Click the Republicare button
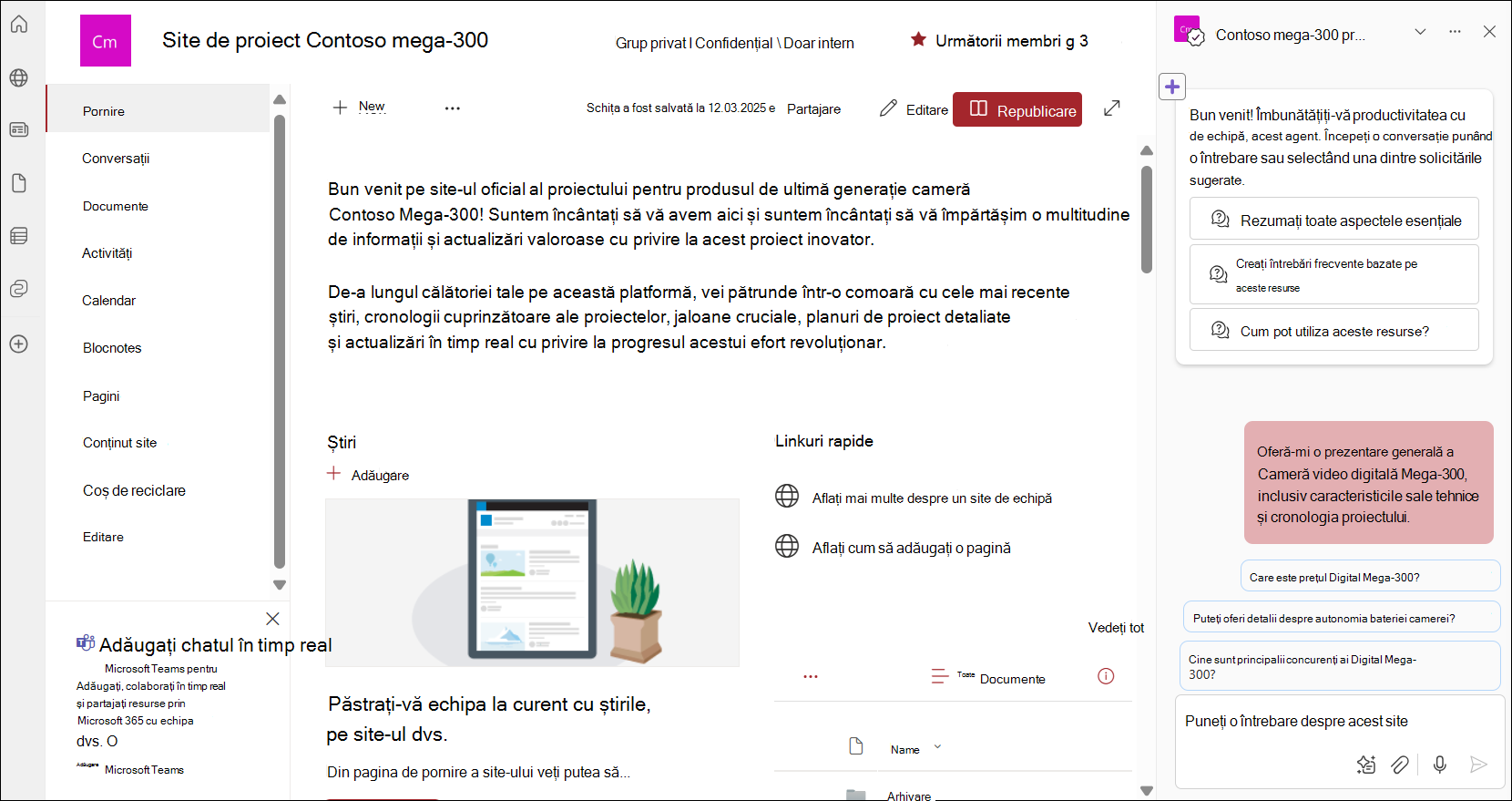The image size is (1512, 801). pyautogui.click(x=1017, y=109)
